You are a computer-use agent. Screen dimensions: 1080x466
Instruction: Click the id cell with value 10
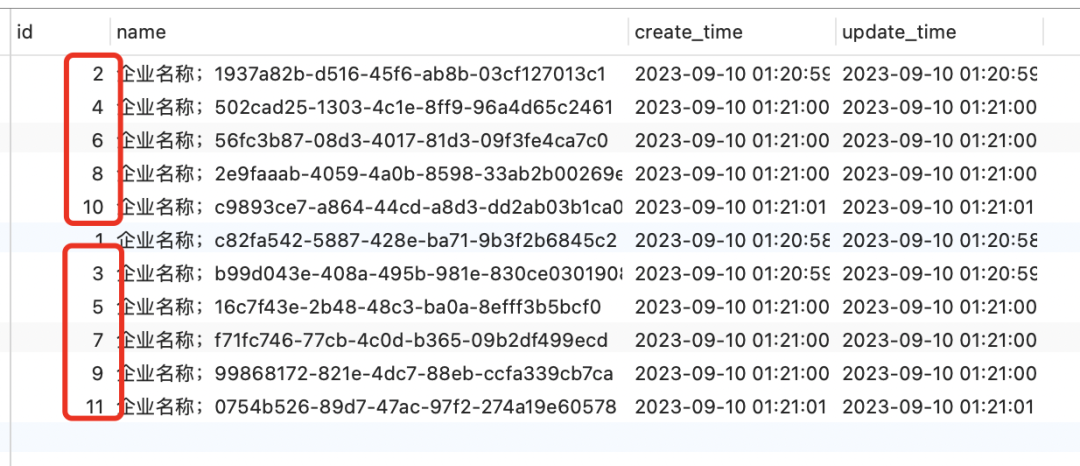pos(93,207)
